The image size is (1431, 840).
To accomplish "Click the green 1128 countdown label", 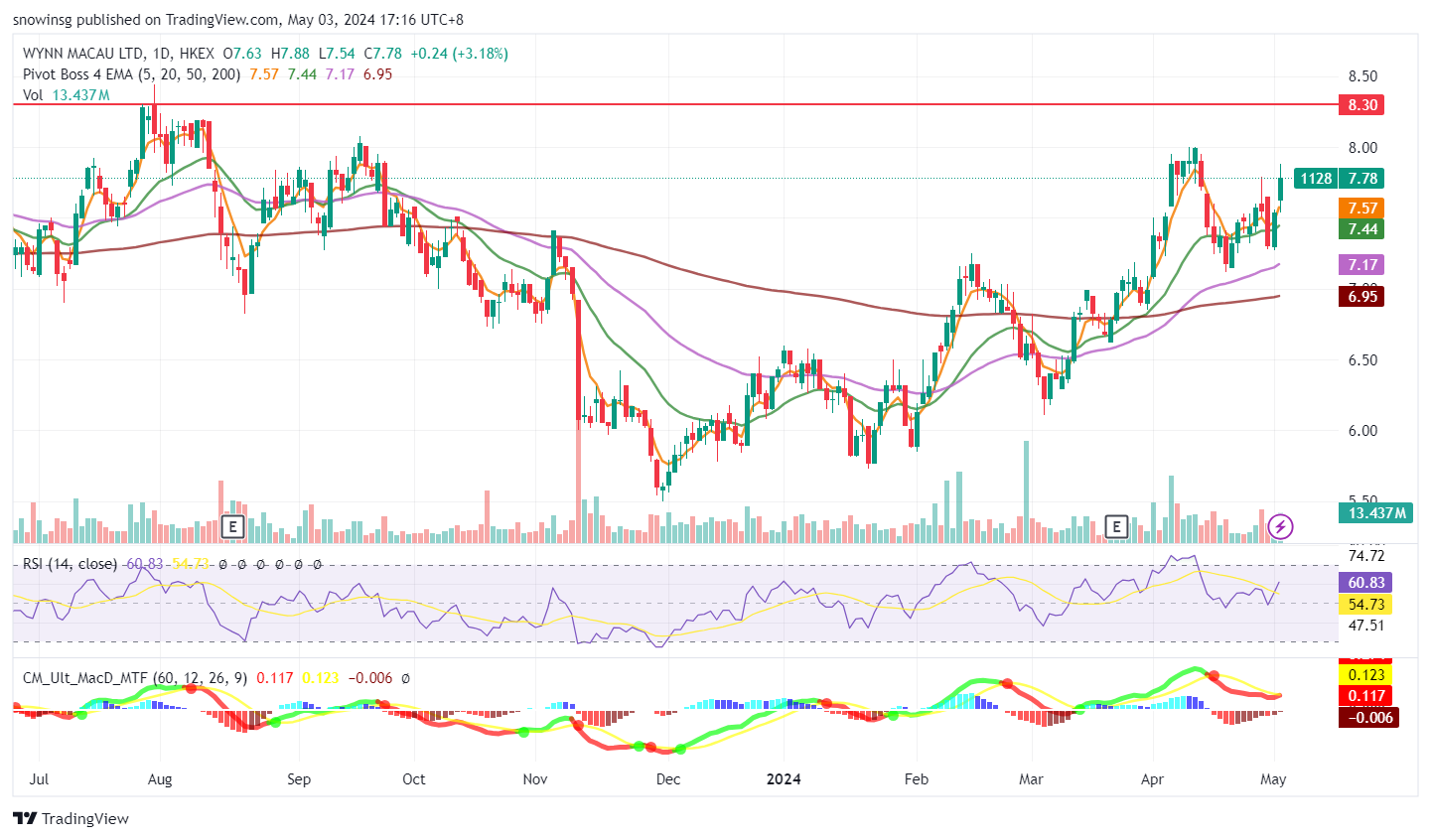I will pyautogui.click(x=1316, y=178).
